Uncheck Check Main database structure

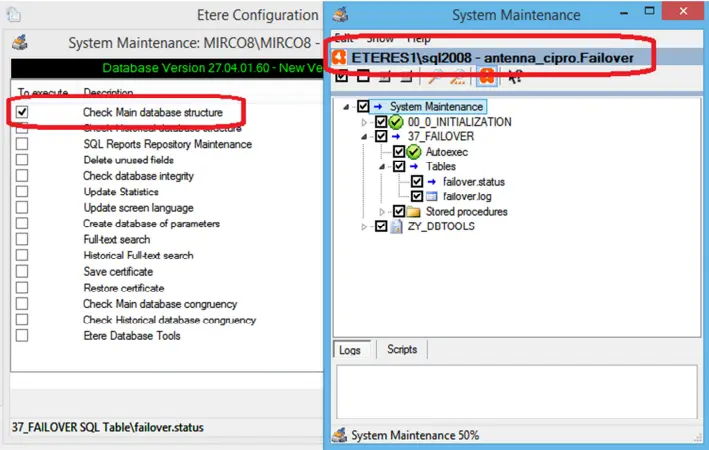point(22,112)
